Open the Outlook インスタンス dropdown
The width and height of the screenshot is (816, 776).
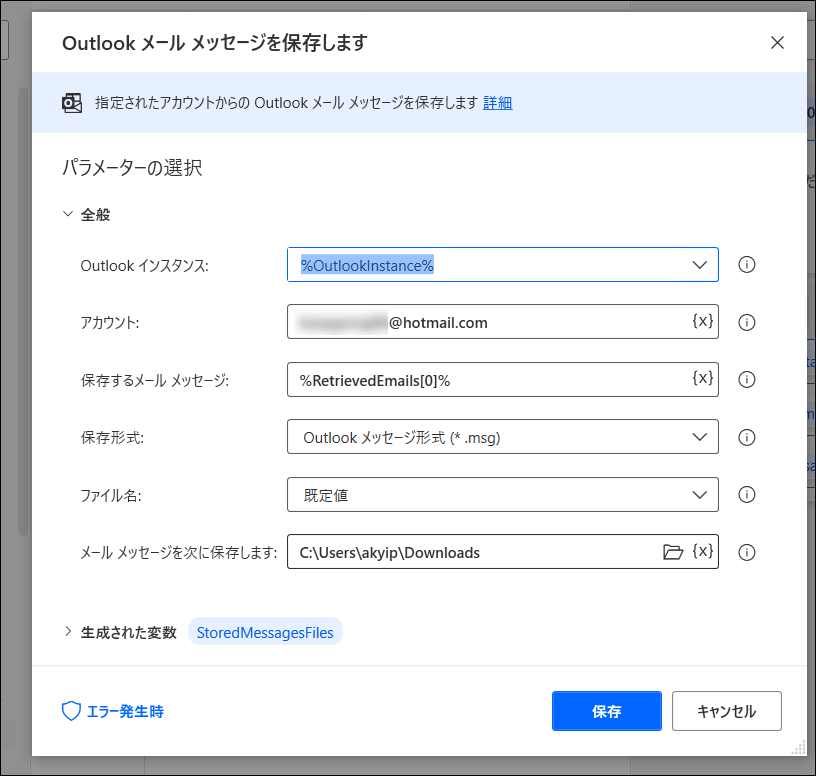tap(699, 265)
